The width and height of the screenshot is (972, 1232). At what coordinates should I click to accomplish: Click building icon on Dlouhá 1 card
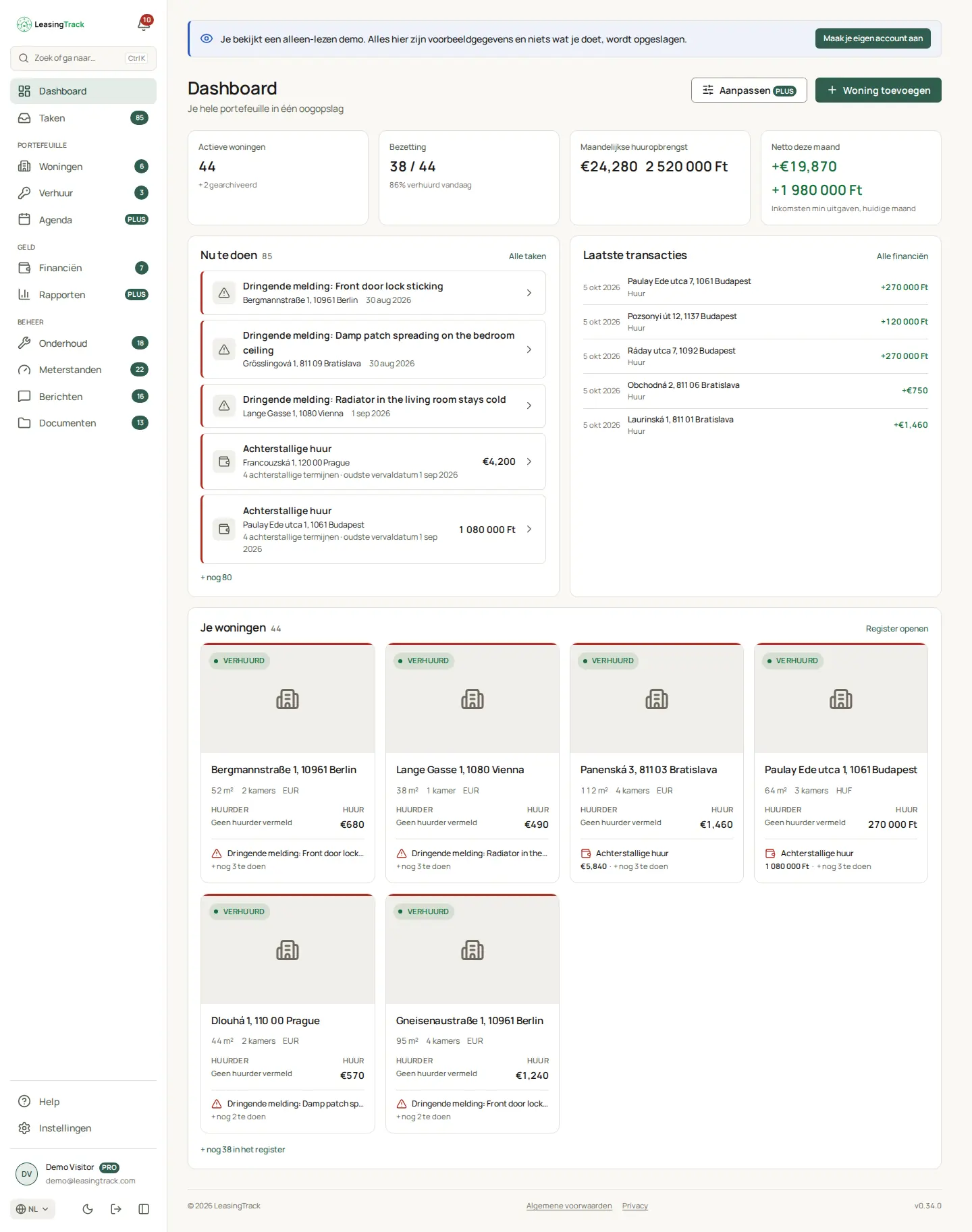pyautogui.click(x=288, y=950)
